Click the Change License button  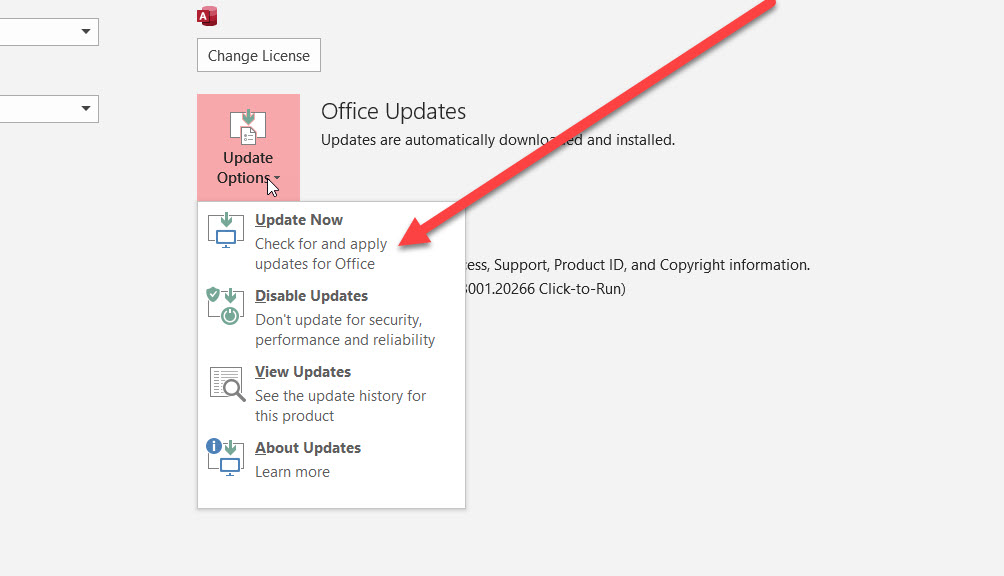point(259,56)
